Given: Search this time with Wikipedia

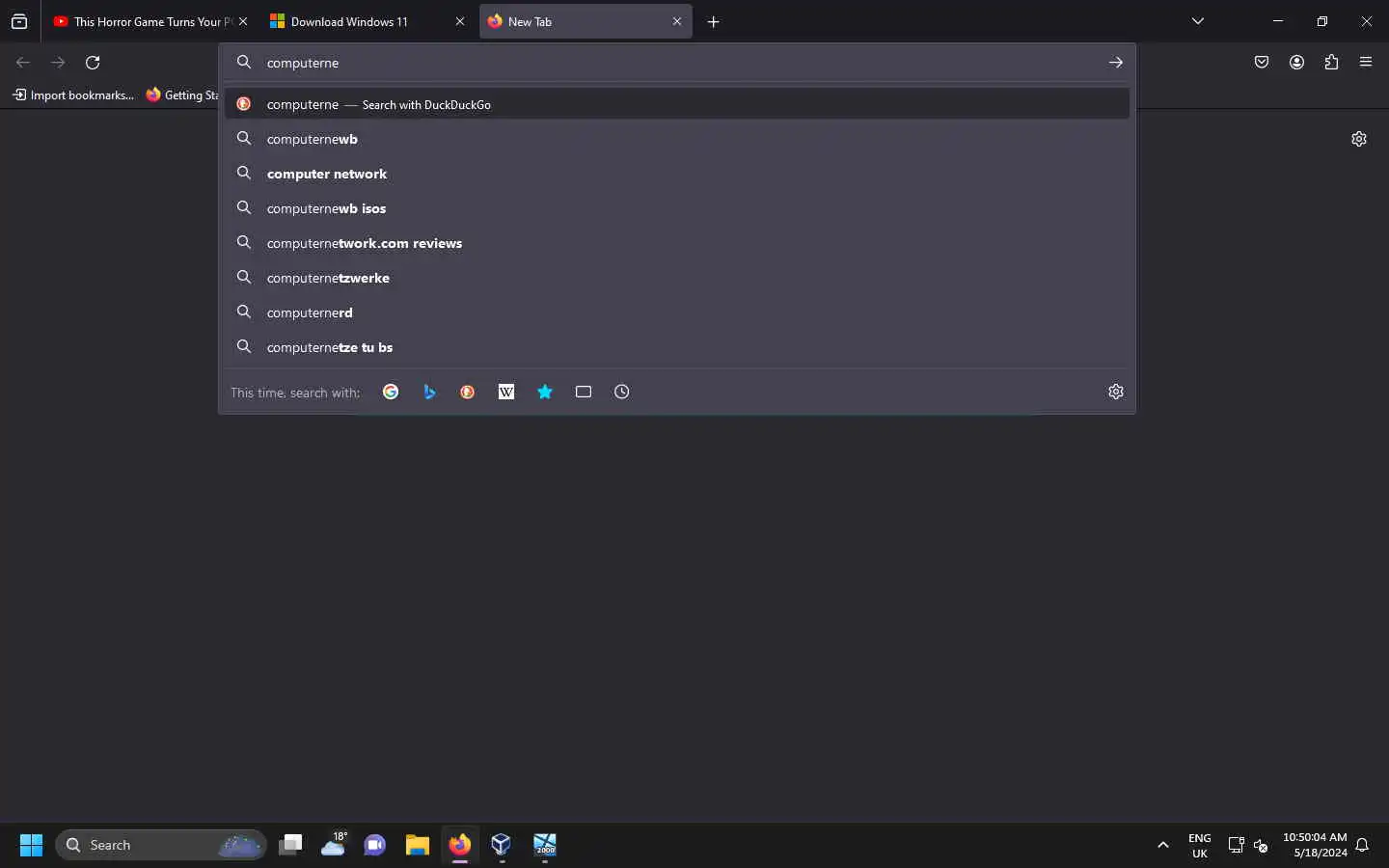Looking at the screenshot, I should [x=506, y=392].
